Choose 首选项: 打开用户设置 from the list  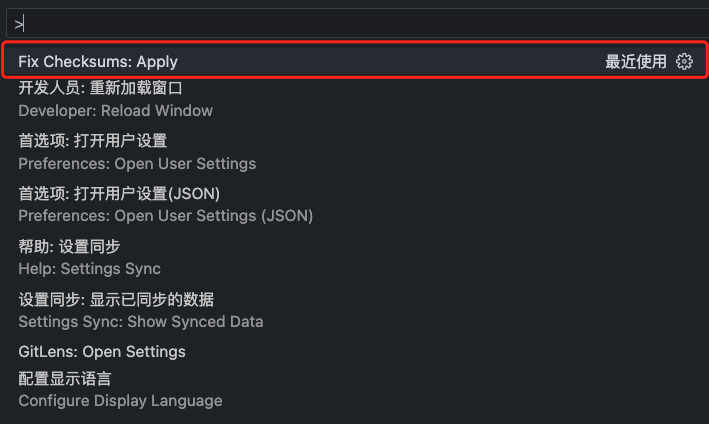pos(92,141)
